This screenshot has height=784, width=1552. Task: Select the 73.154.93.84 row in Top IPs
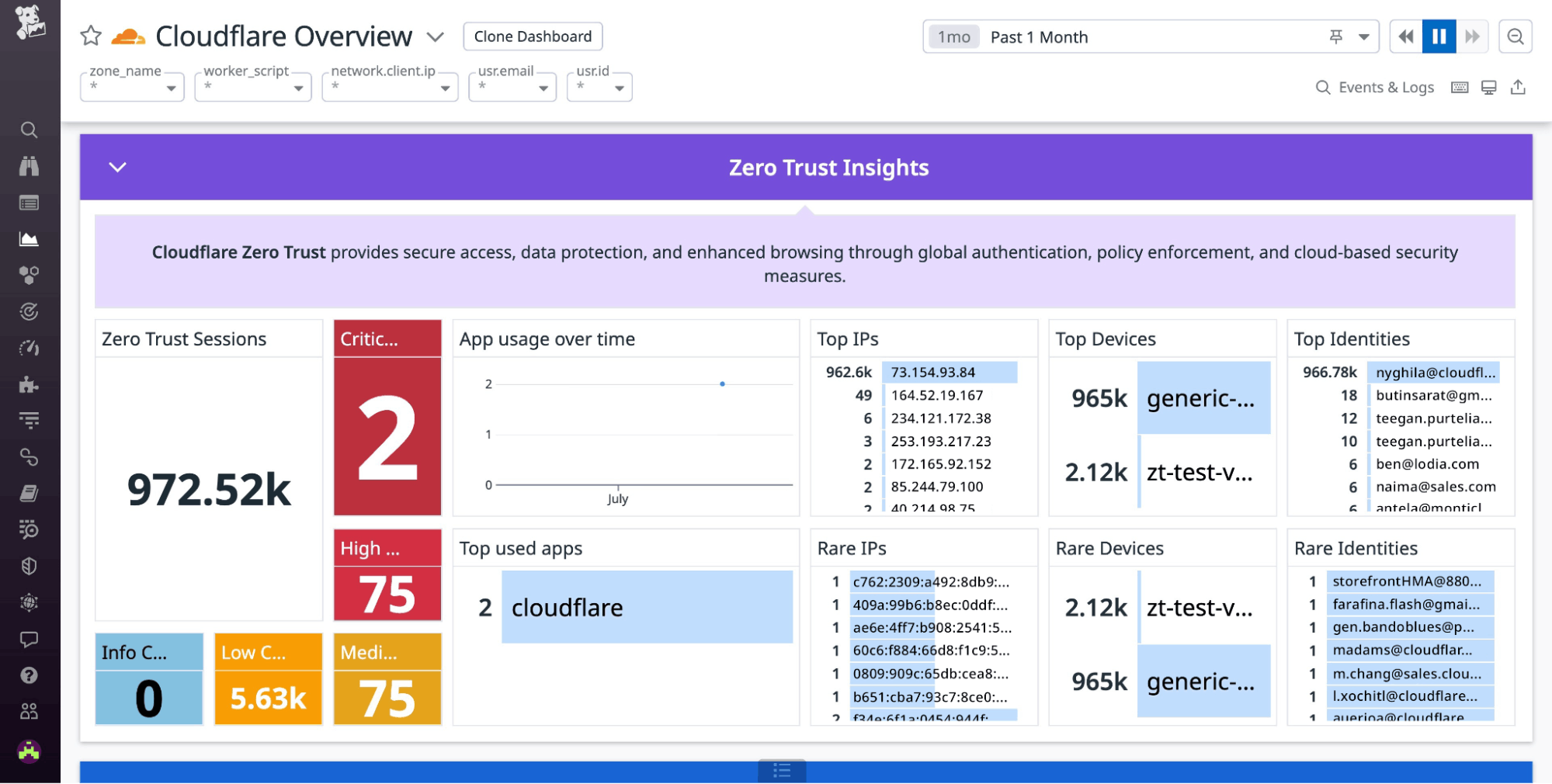coord(932,373)
